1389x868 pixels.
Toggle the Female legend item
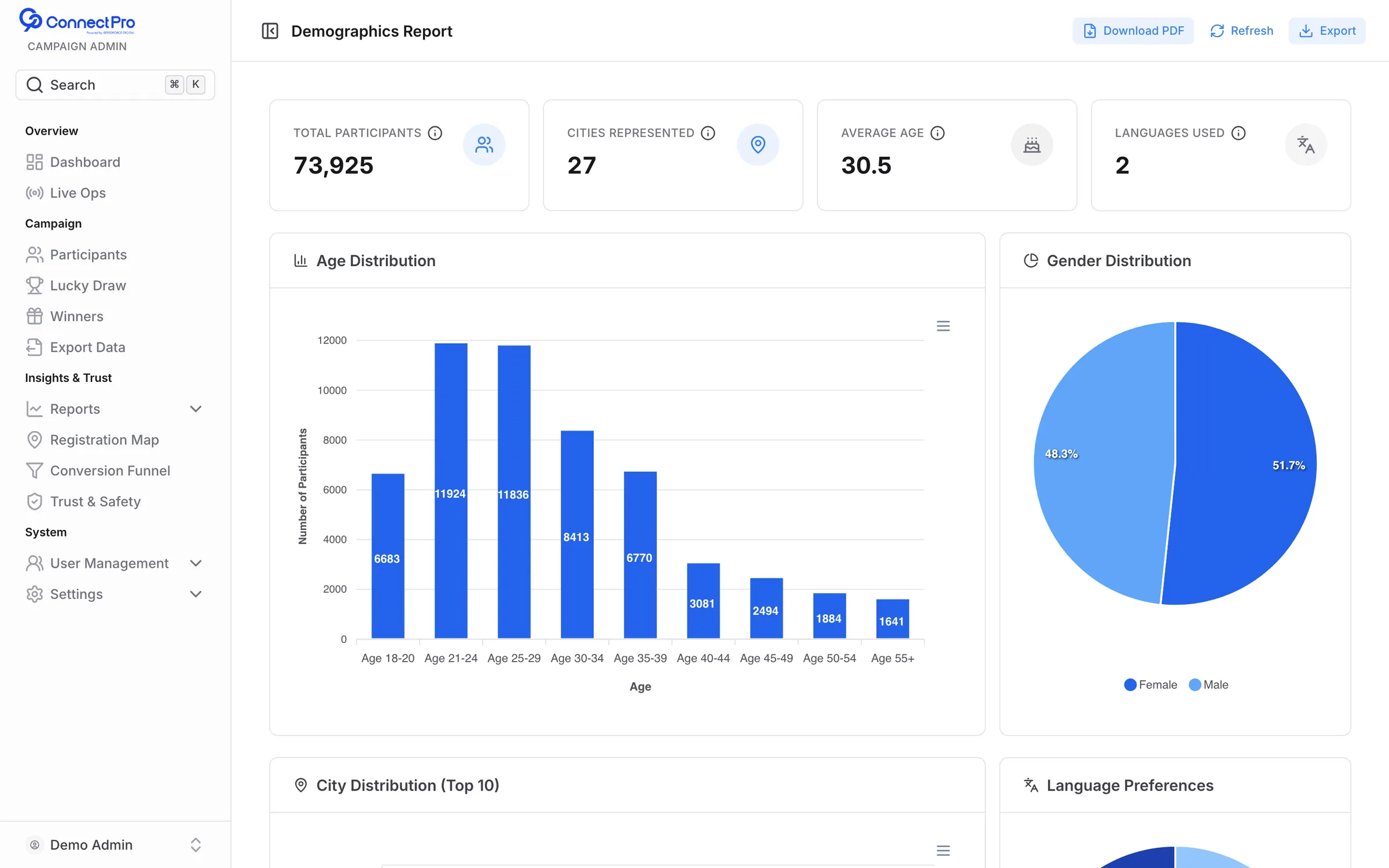(x=1151, y=685)
